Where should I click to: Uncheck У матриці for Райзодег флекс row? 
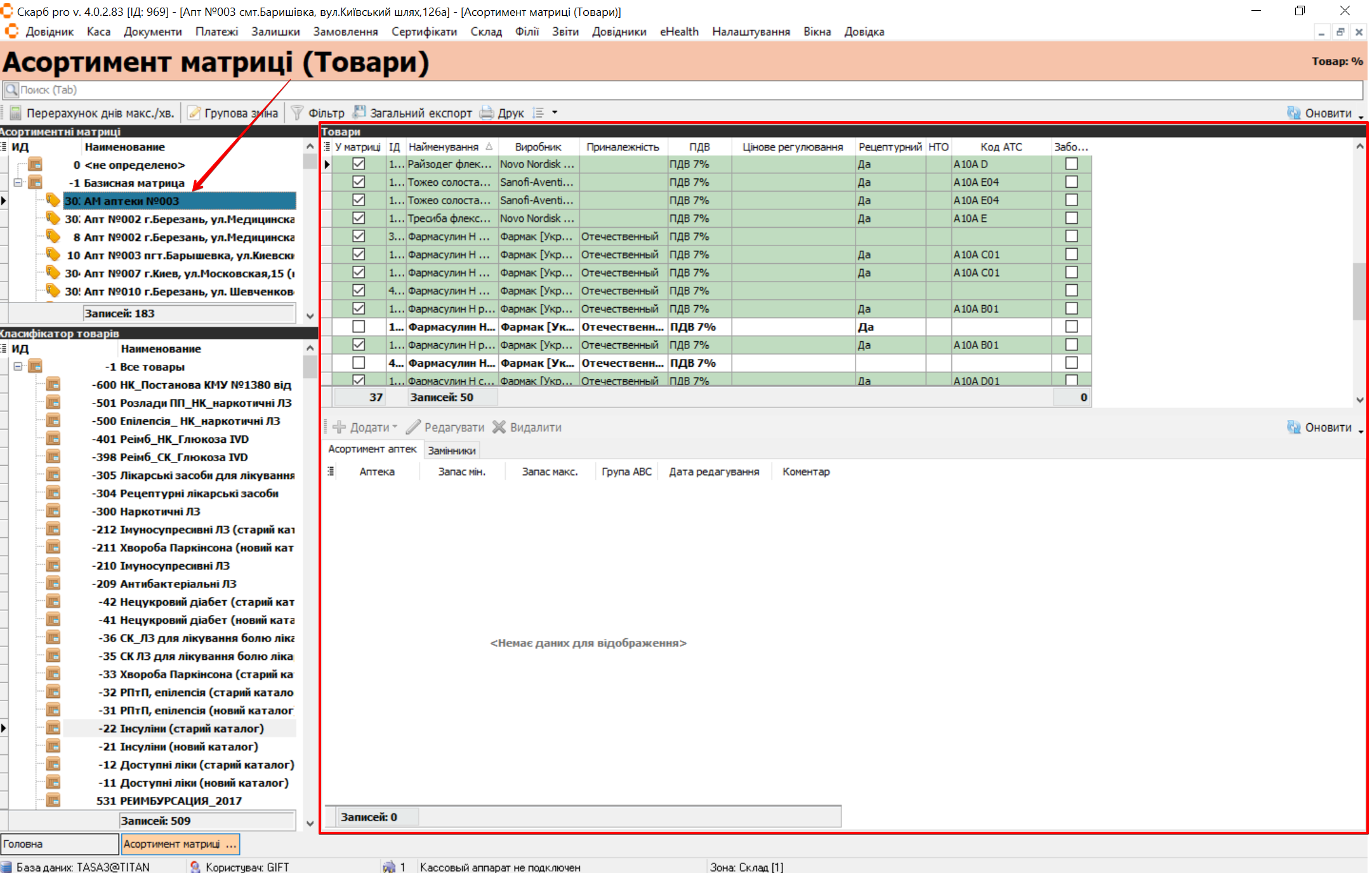(x=359, y=164)
